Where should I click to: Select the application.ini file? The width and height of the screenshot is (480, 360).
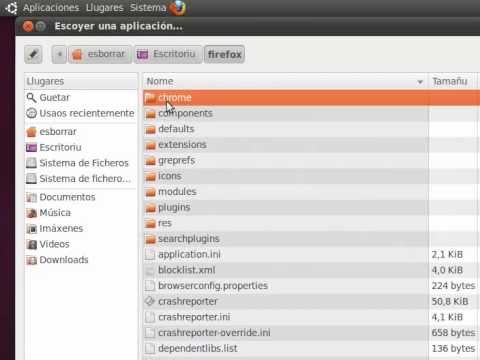click(312, 254)
